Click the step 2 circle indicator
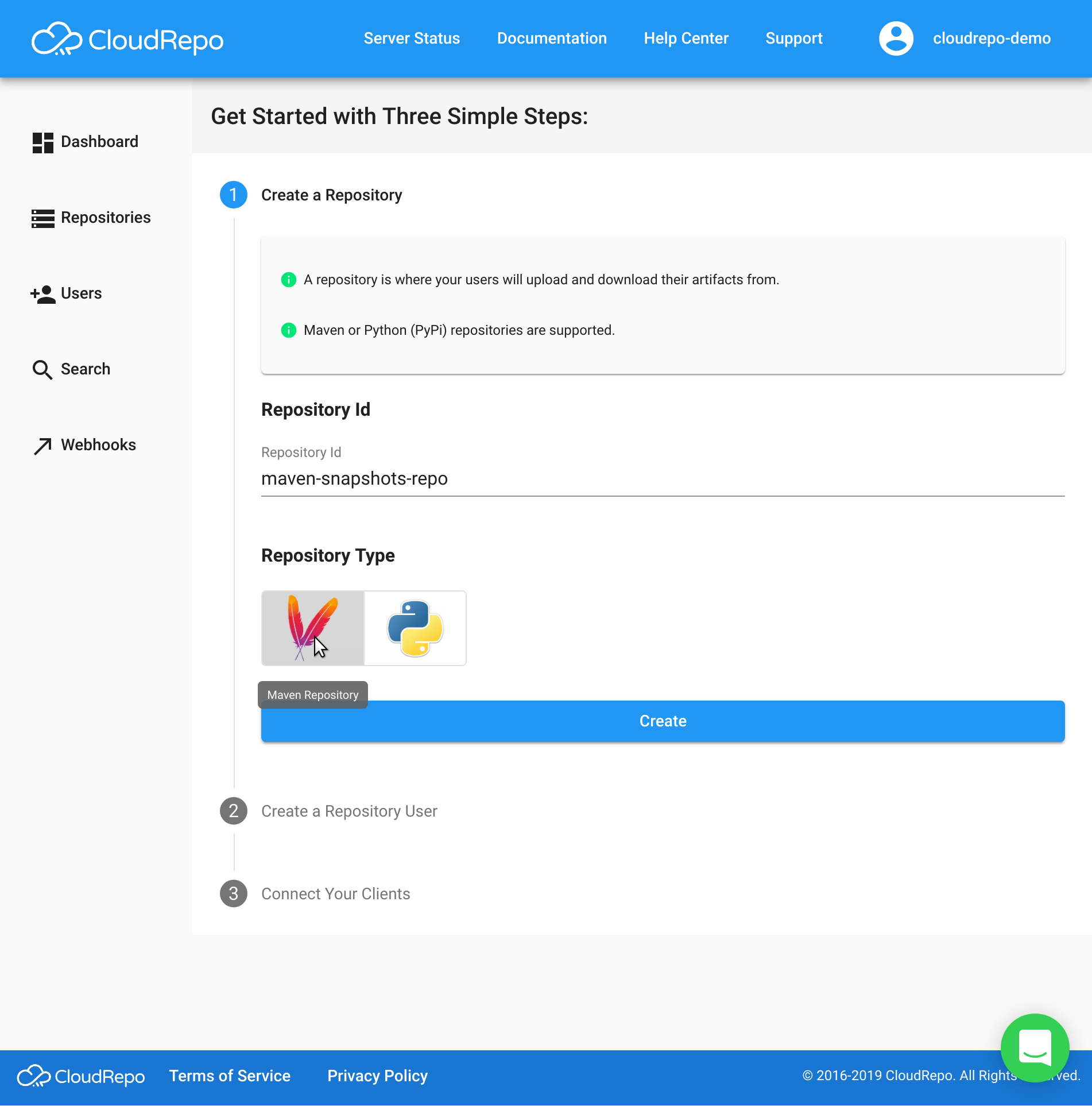The height and width of the screenshot is (1106, 1092). 234,811
